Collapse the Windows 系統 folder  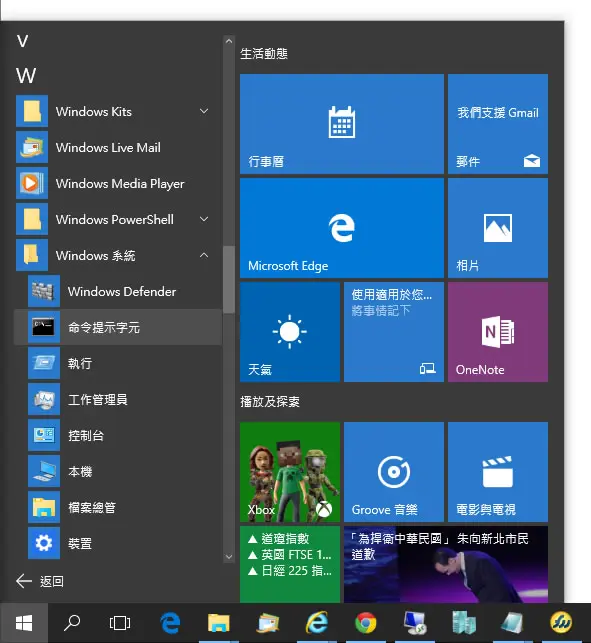pyautogui.click(x=204, y=255)
